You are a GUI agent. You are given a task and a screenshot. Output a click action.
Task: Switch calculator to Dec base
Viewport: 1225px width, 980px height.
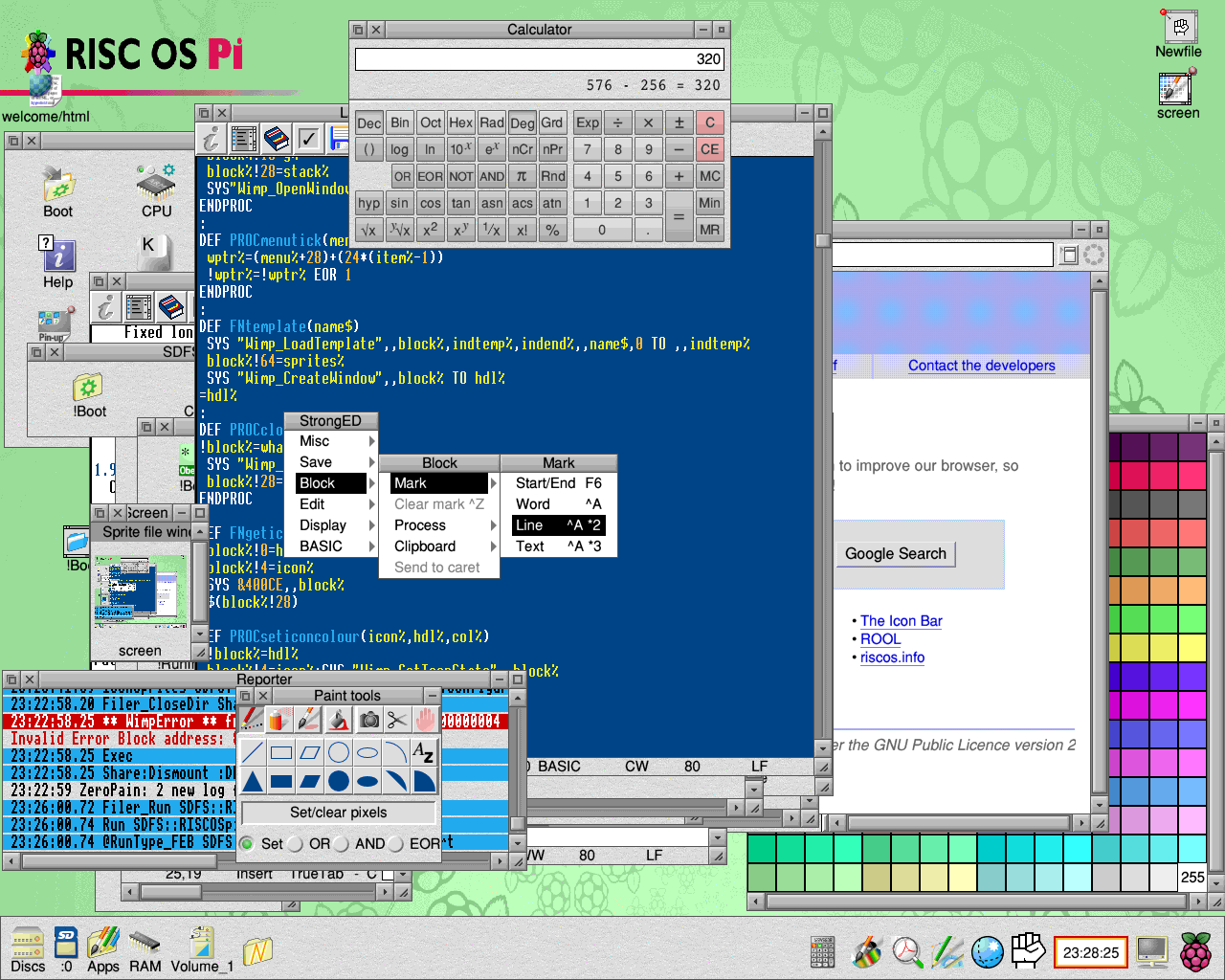tap(368, 122)
